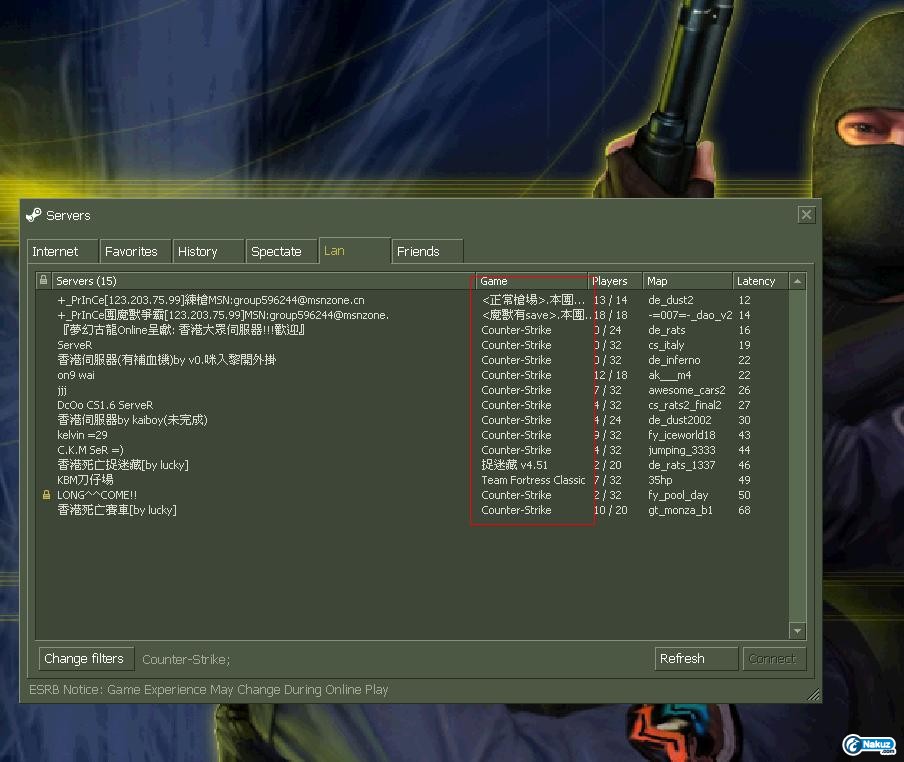This screenshot has width=904, height=762.
Task: Click the Steam logo in Servers title
Action: coord(34,215)
